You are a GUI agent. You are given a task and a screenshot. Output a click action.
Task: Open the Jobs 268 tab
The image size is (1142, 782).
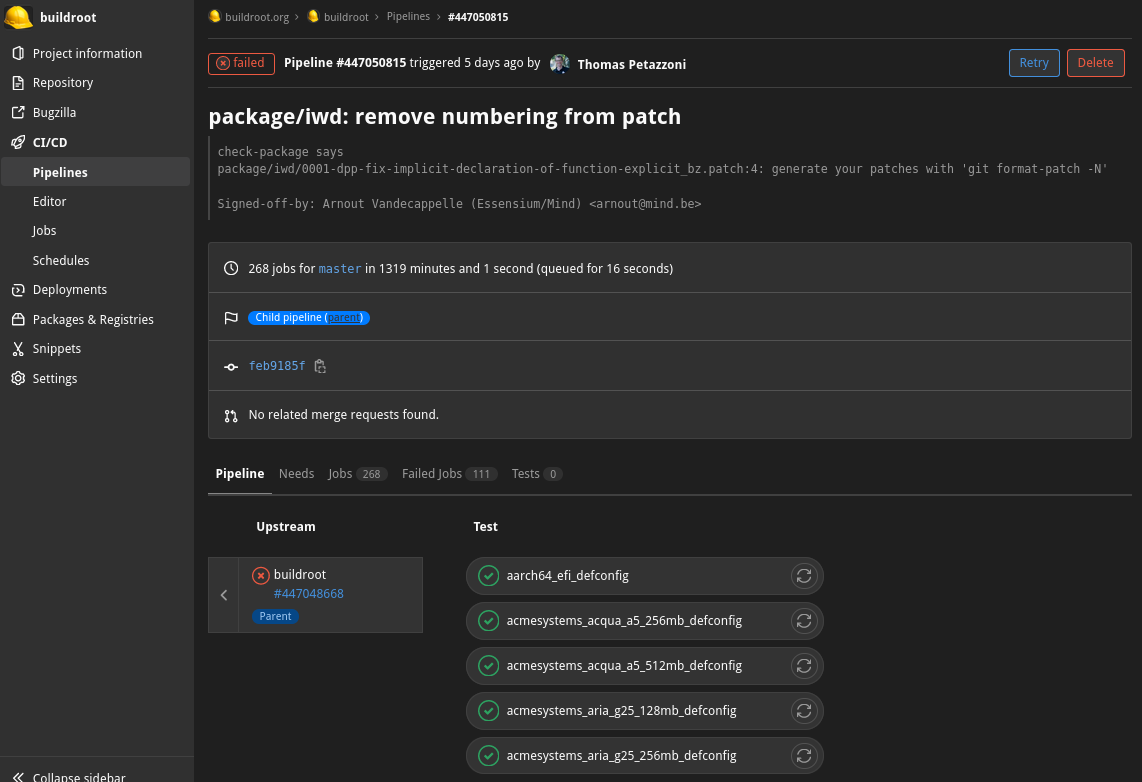[x=358, y=474]
